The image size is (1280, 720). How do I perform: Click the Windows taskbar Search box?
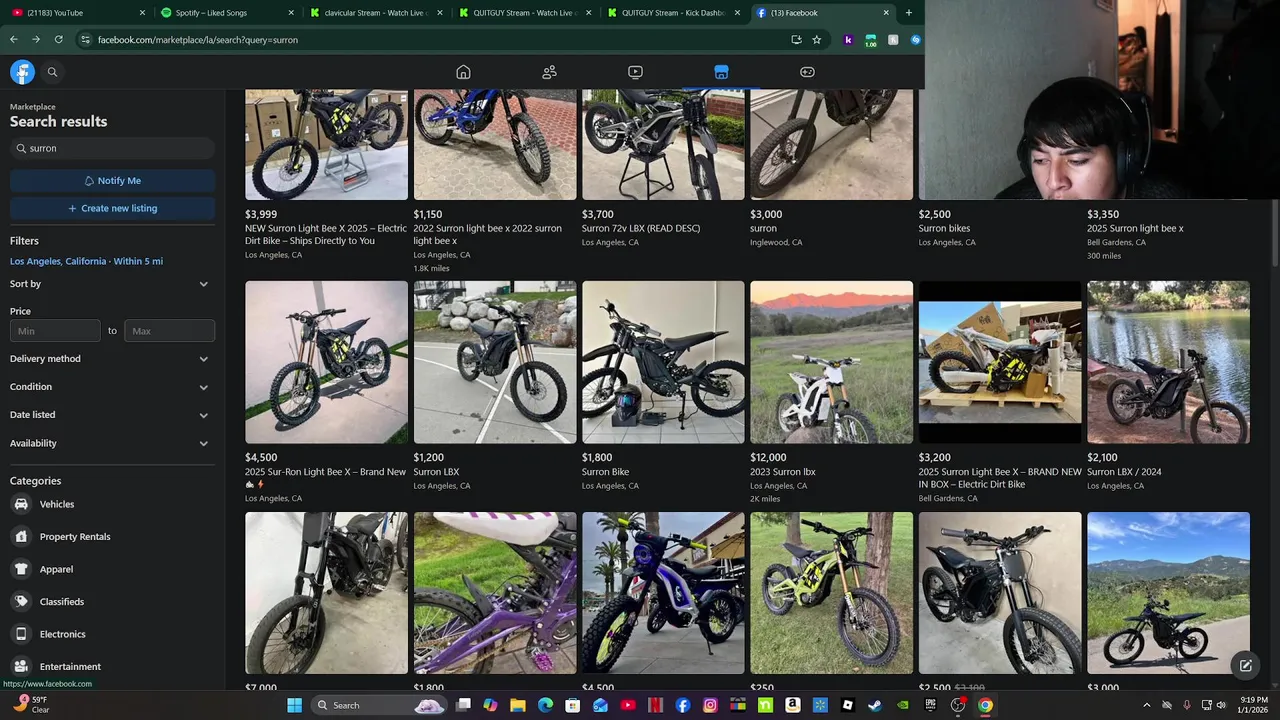[378, 705]
